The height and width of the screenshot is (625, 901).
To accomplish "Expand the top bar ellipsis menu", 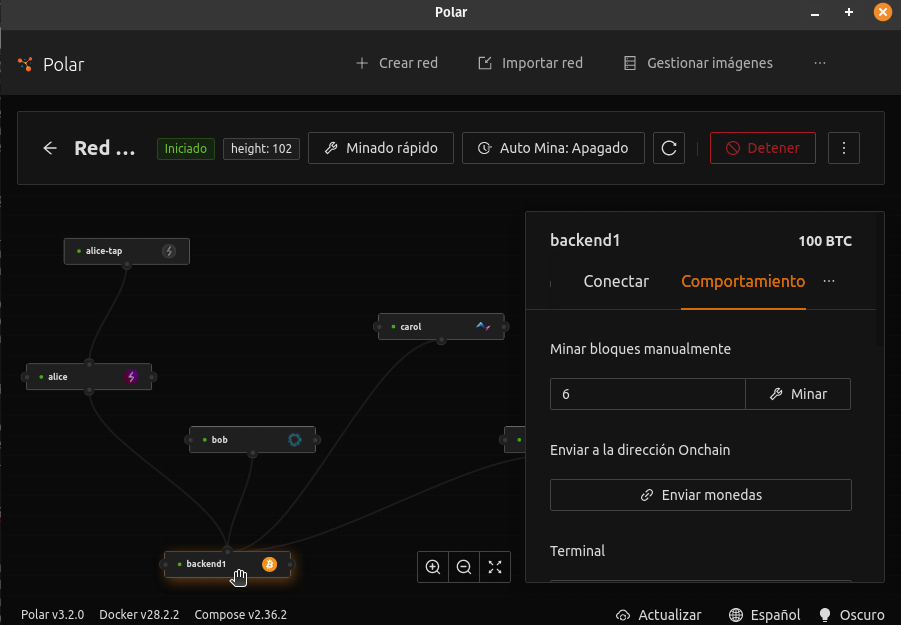I will (x=820, y=63).
